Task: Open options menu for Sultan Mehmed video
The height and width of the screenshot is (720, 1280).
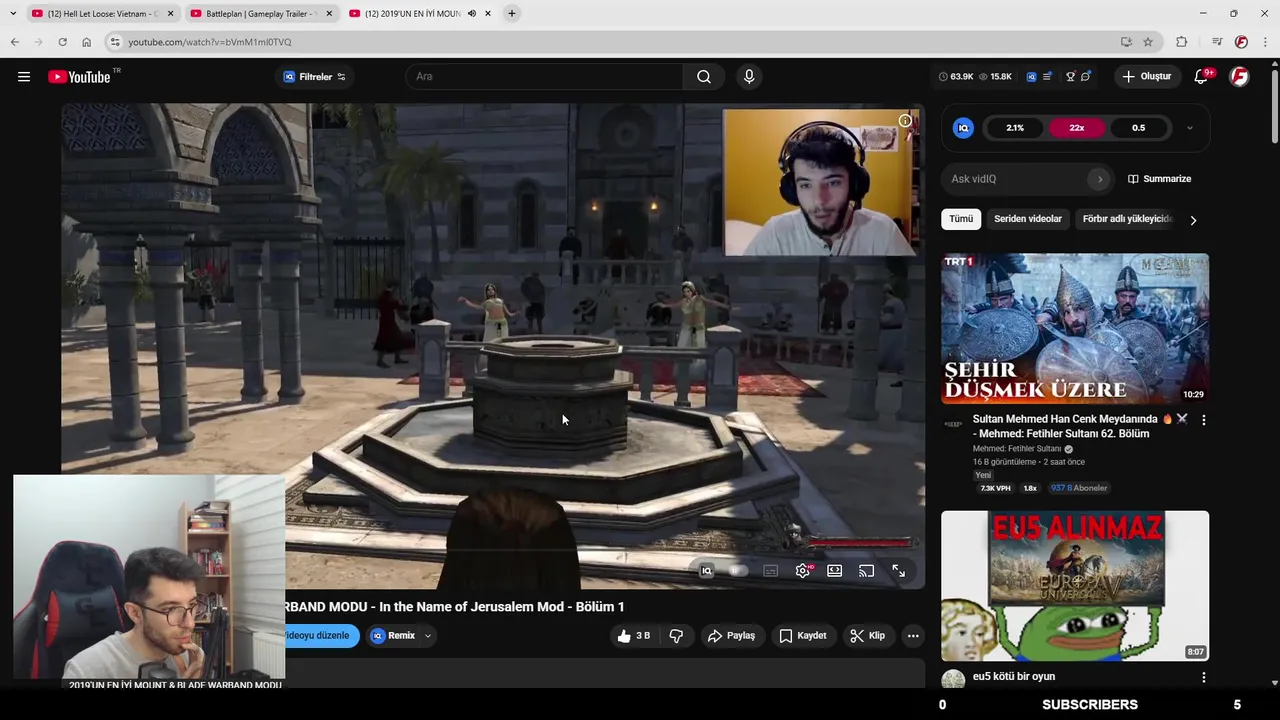Action: click(x=1203, y=420)
